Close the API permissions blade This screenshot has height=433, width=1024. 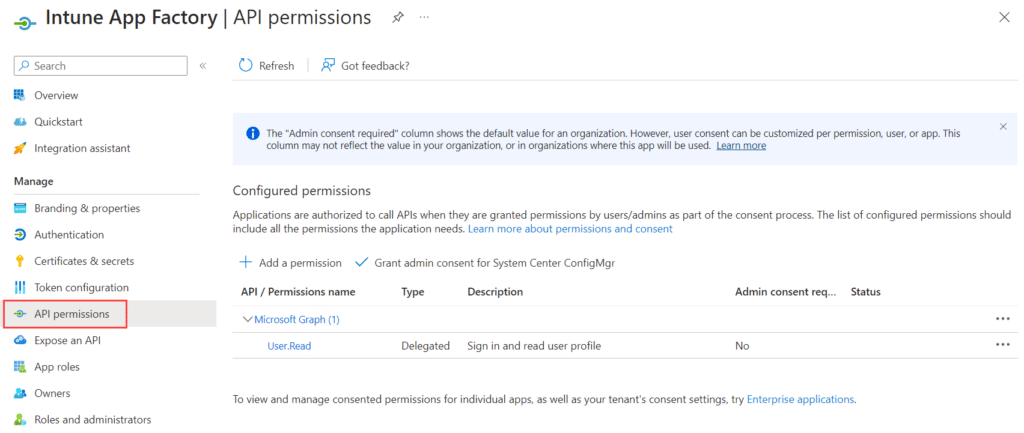(1004, 18)
